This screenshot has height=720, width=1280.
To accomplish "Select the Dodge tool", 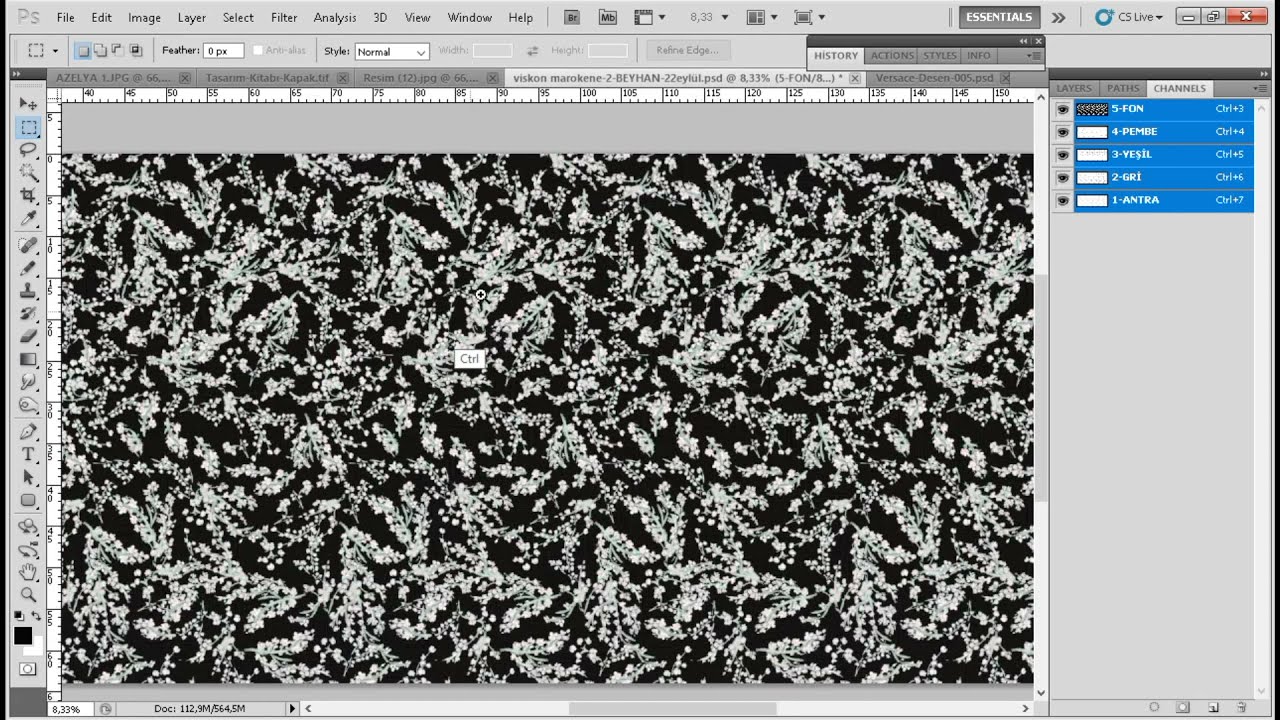I will (x=28, y=406).
